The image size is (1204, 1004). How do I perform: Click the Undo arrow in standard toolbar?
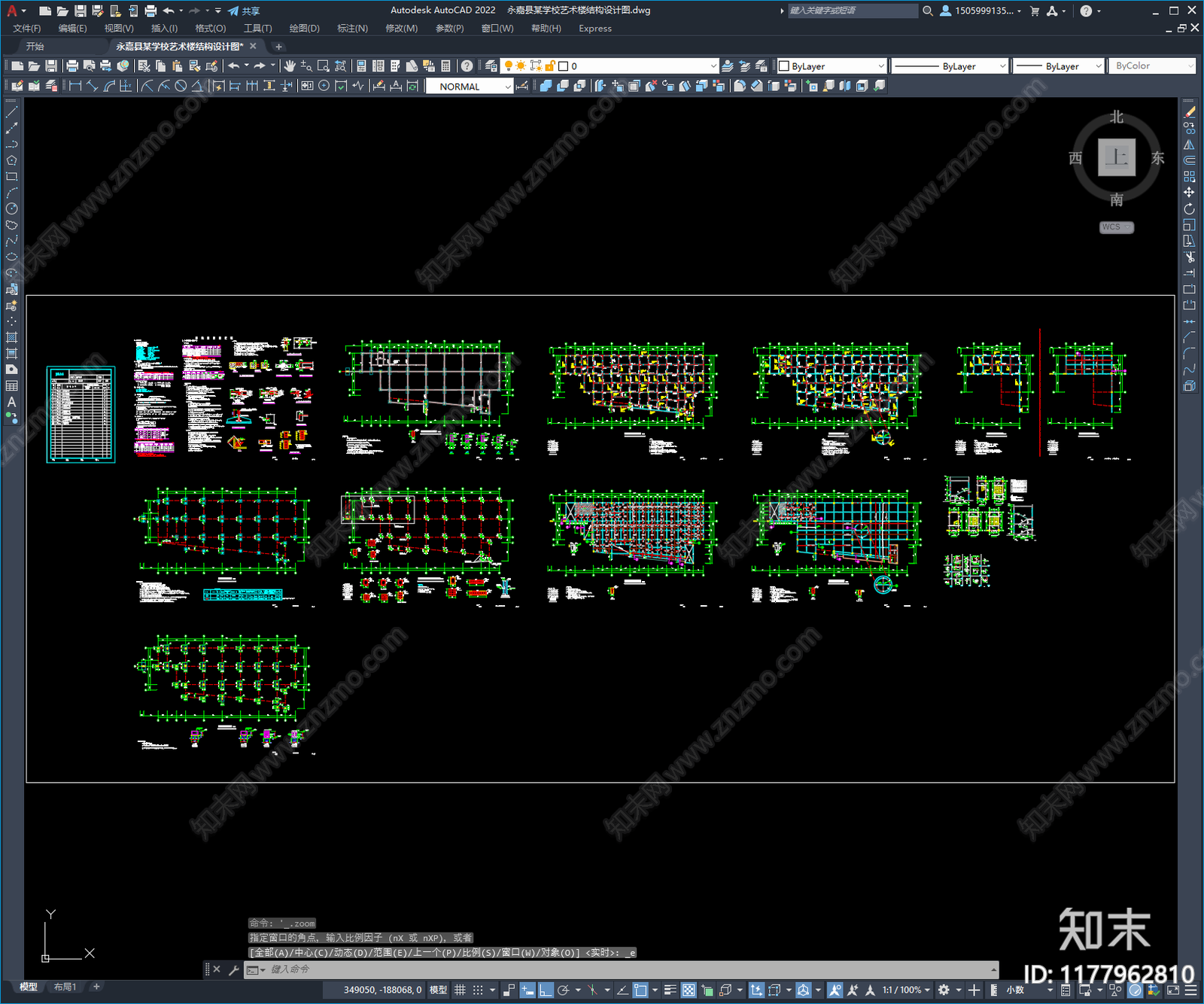[x=234, y=66]
